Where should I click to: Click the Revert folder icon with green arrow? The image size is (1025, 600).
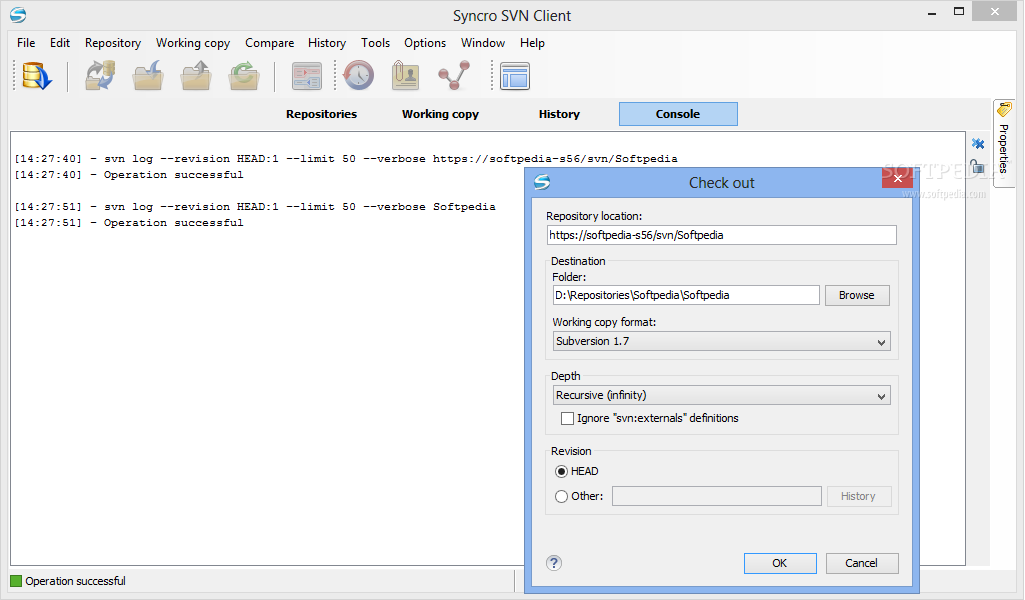point(244,76)
